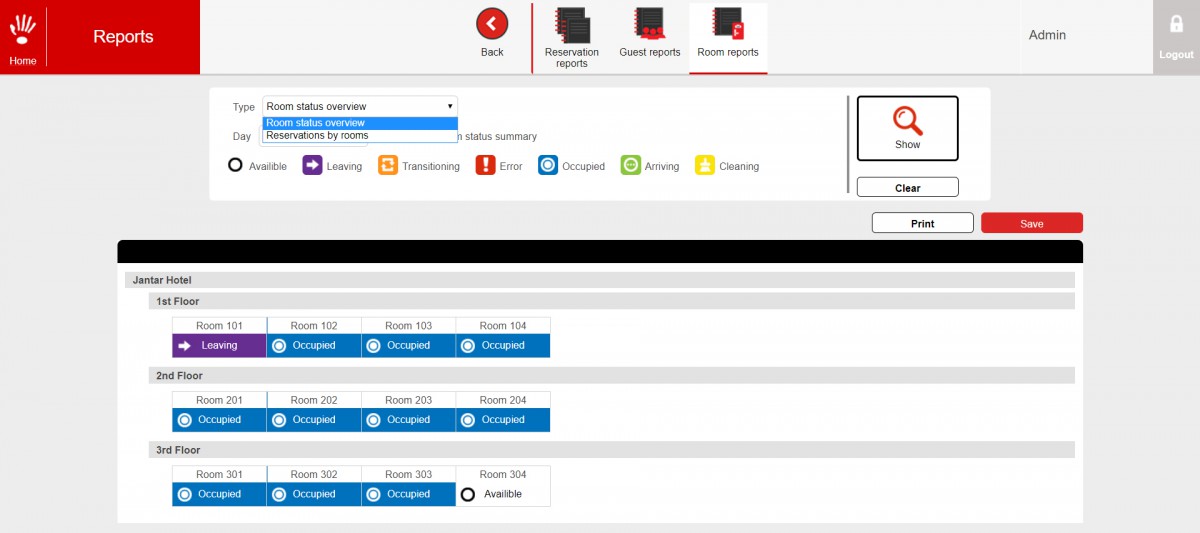This screenshot has width=1200, height=533.
Task: Click the Availible legend circle icon
Action: tap(235, 165)
